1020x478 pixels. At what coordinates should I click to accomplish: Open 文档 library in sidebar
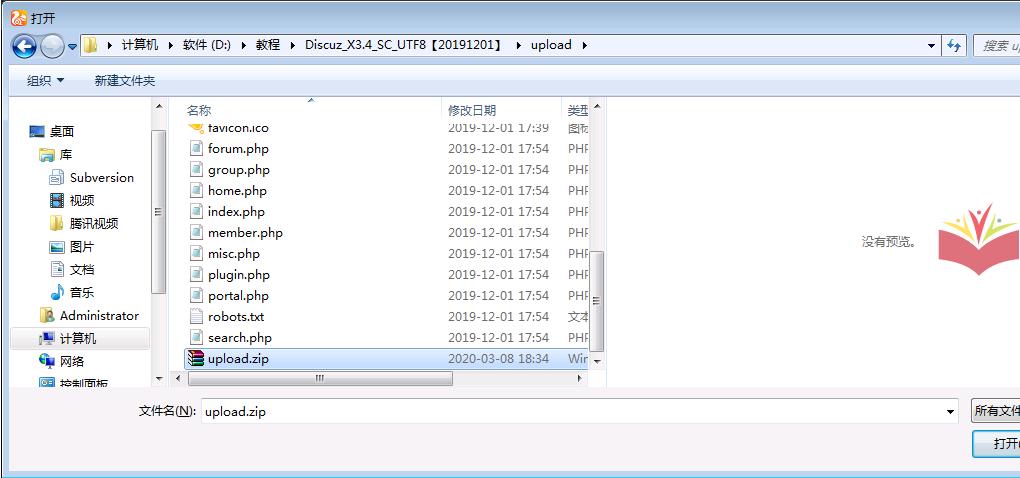[82, 269]
